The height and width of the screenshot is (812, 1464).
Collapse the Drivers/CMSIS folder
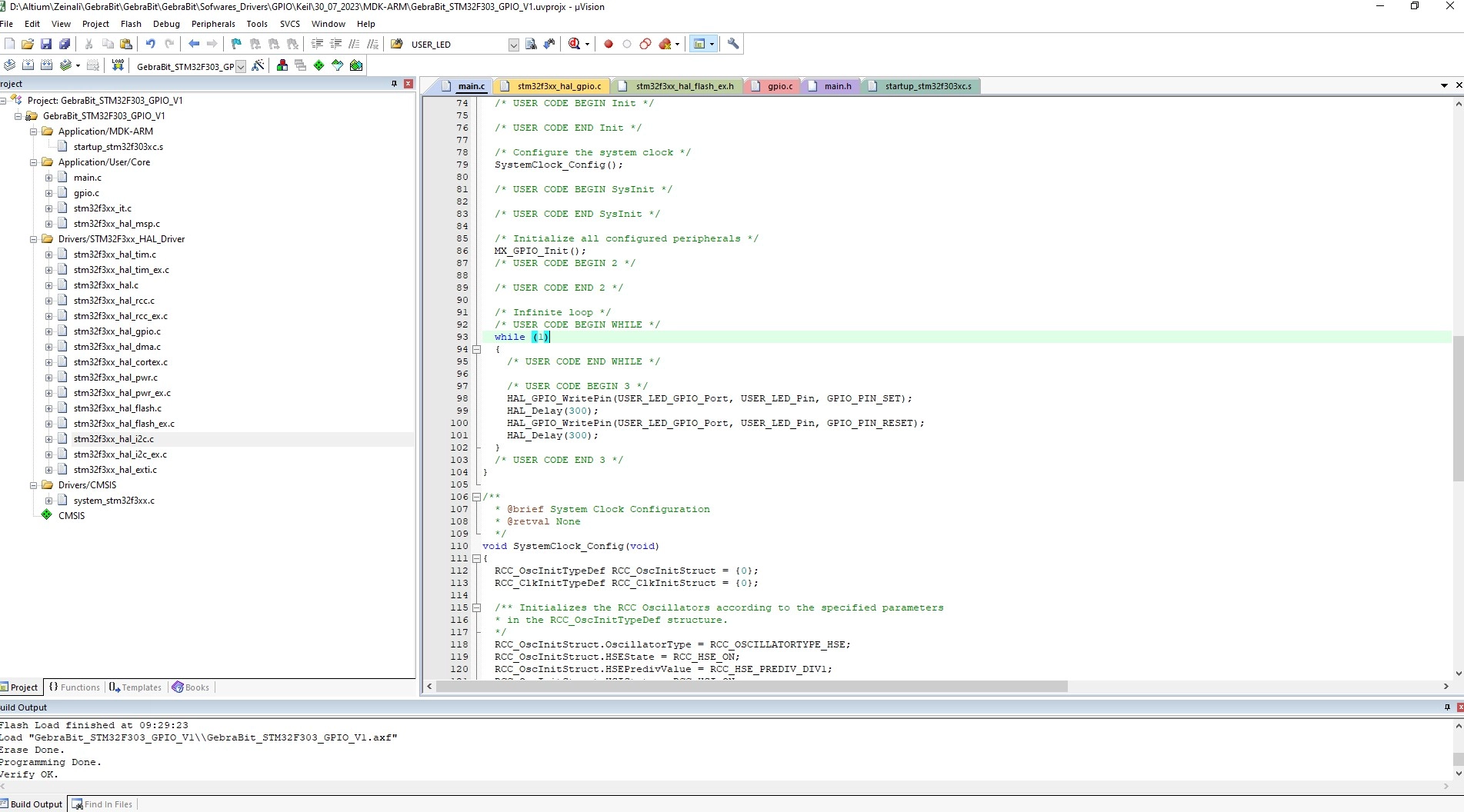(34, 485)
